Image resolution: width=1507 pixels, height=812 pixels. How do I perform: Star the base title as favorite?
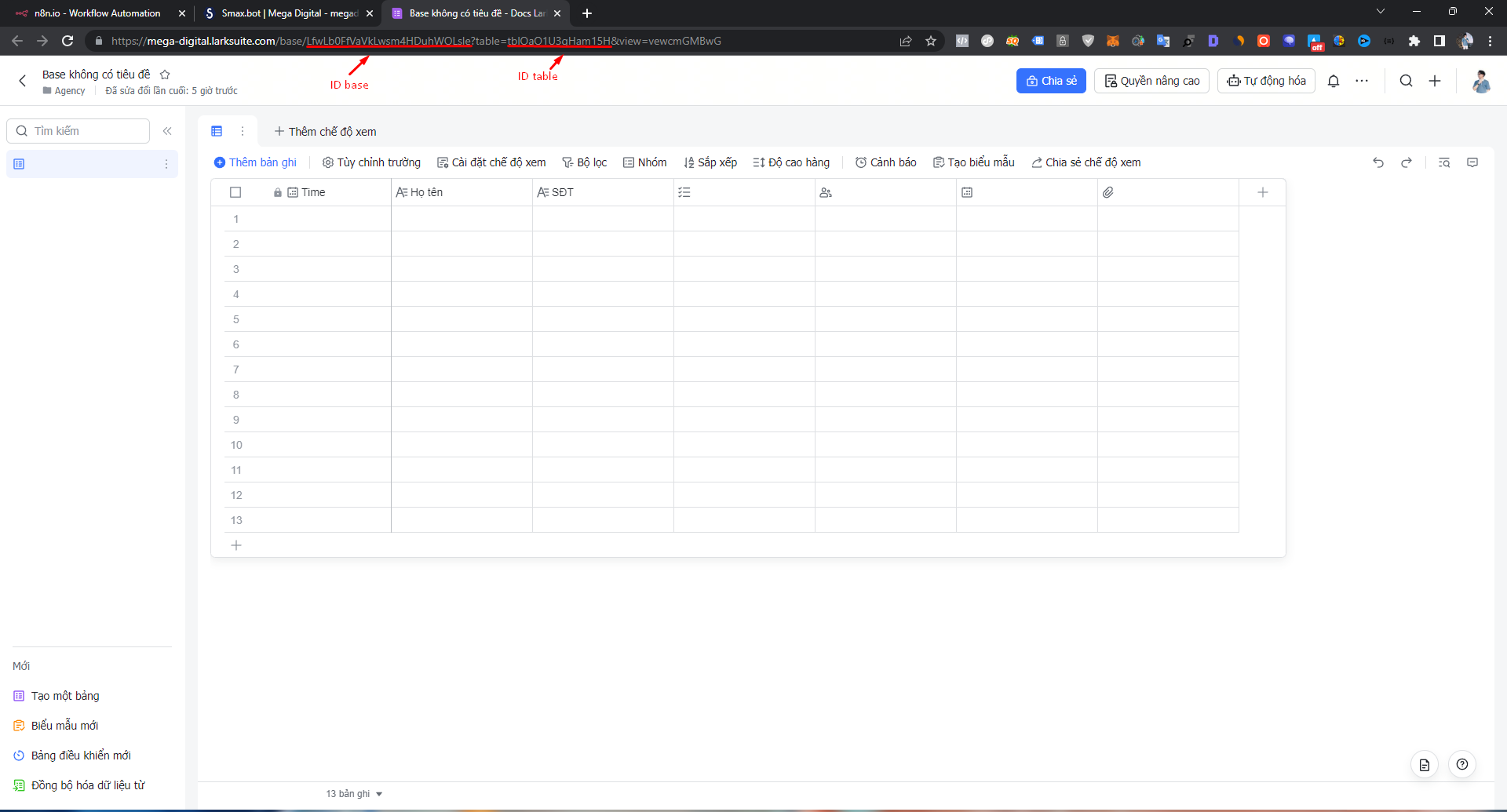click(x=165, y=75)
